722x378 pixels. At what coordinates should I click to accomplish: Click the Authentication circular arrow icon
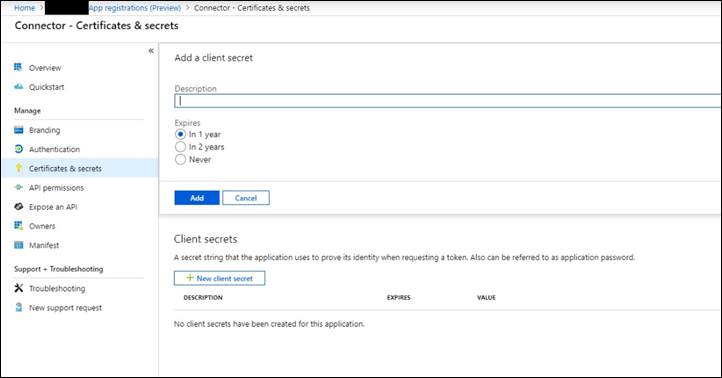coord(18,149)
